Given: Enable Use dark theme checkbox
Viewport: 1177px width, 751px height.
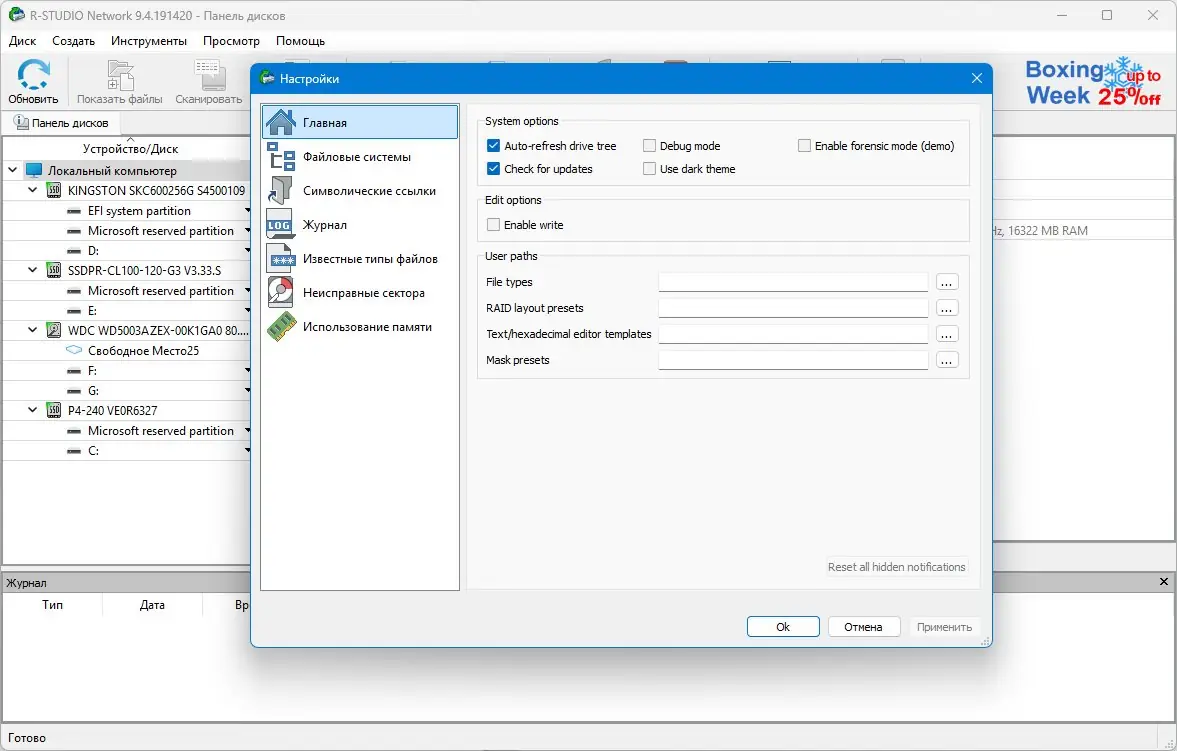Looking at the screenshot, I should point(649,169).
